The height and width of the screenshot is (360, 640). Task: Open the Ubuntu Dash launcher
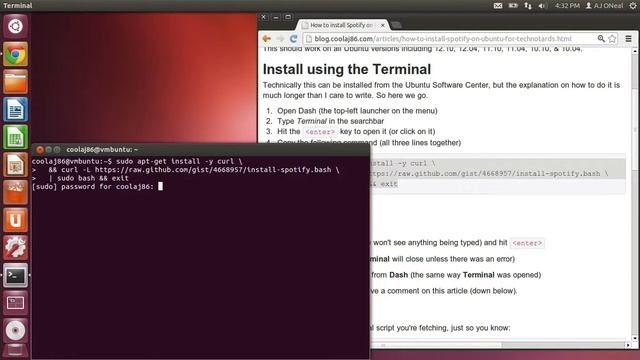click(16, 27)
